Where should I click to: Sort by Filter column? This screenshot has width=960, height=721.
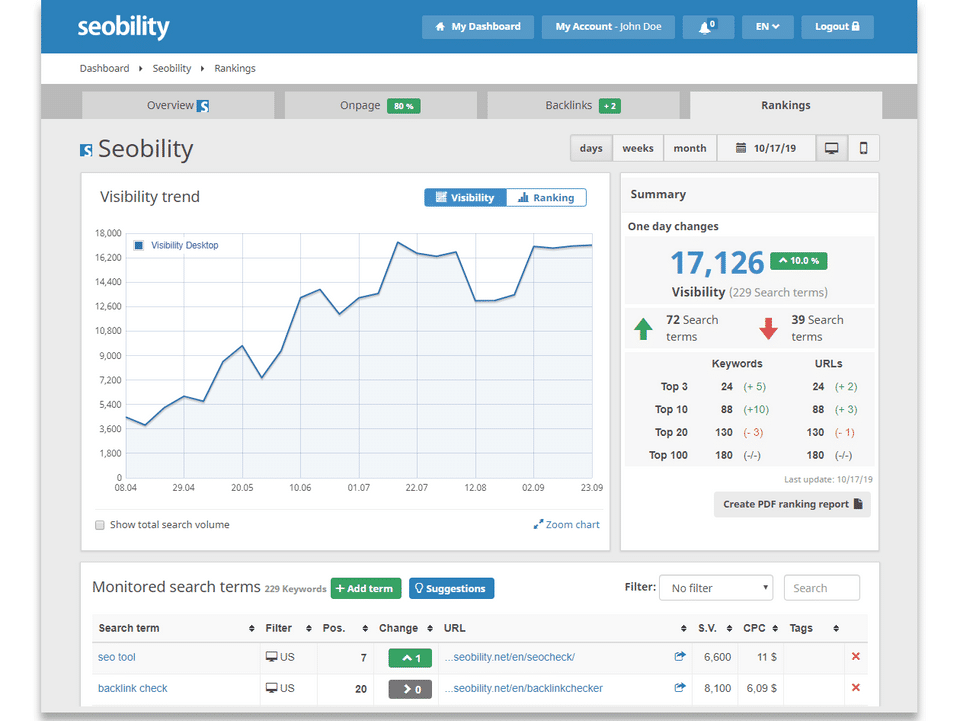(x=288, y=628)
